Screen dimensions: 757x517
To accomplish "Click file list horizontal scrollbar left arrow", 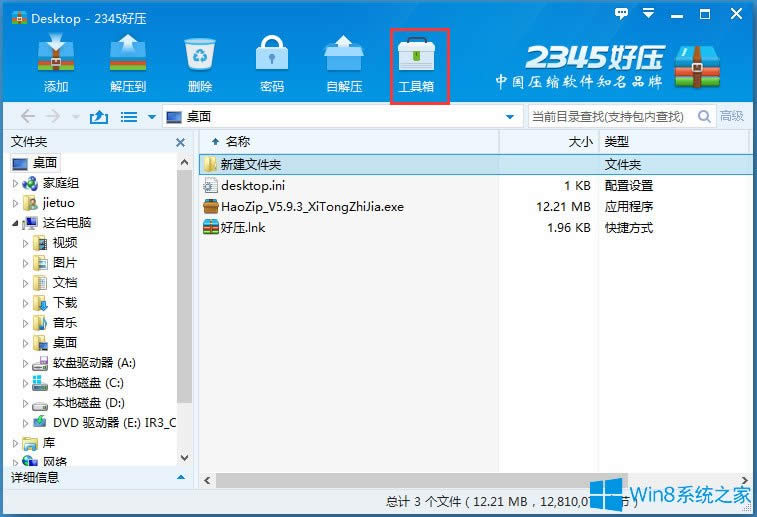I will click(207, 480).
